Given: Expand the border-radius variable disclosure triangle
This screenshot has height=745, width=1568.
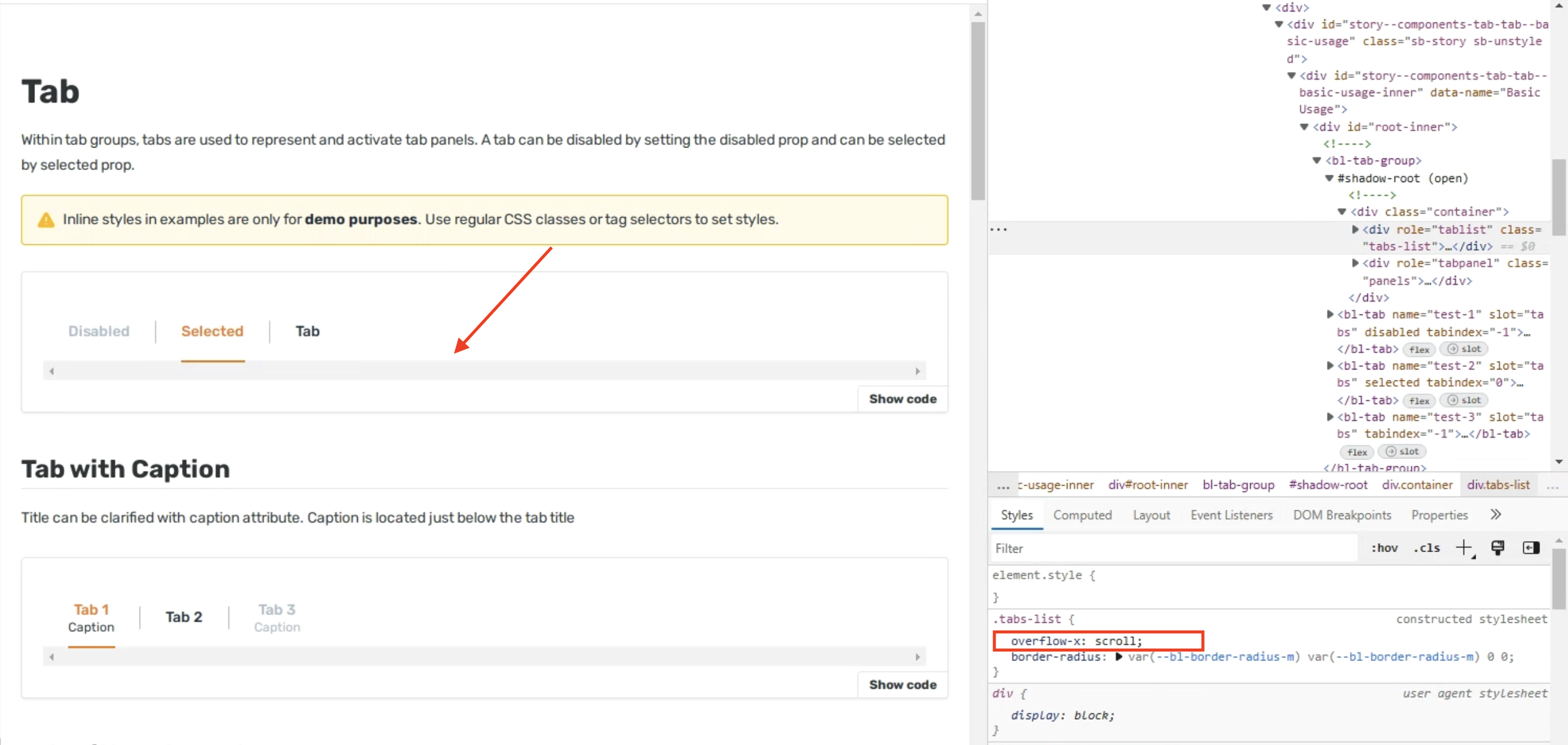Looking at the screenshot, I should 1119,657.
